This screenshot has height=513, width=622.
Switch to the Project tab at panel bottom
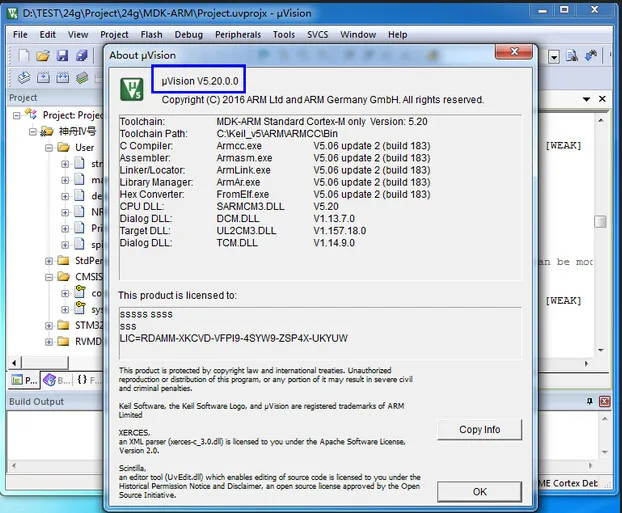coord(24,380)
